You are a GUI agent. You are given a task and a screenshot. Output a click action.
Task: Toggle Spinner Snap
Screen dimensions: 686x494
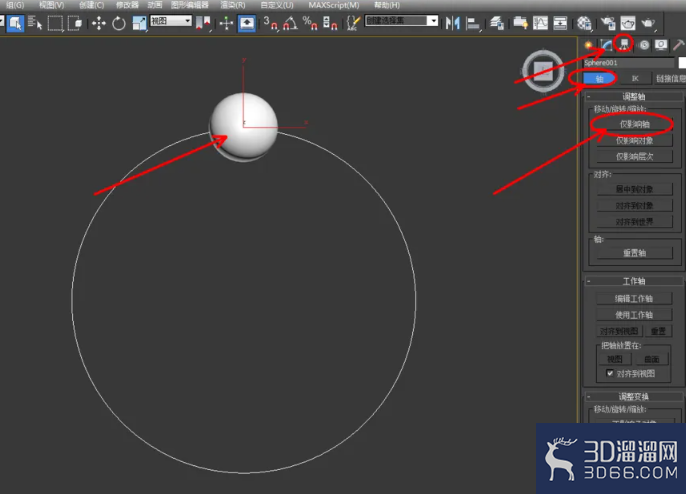(x=330, y=23)
